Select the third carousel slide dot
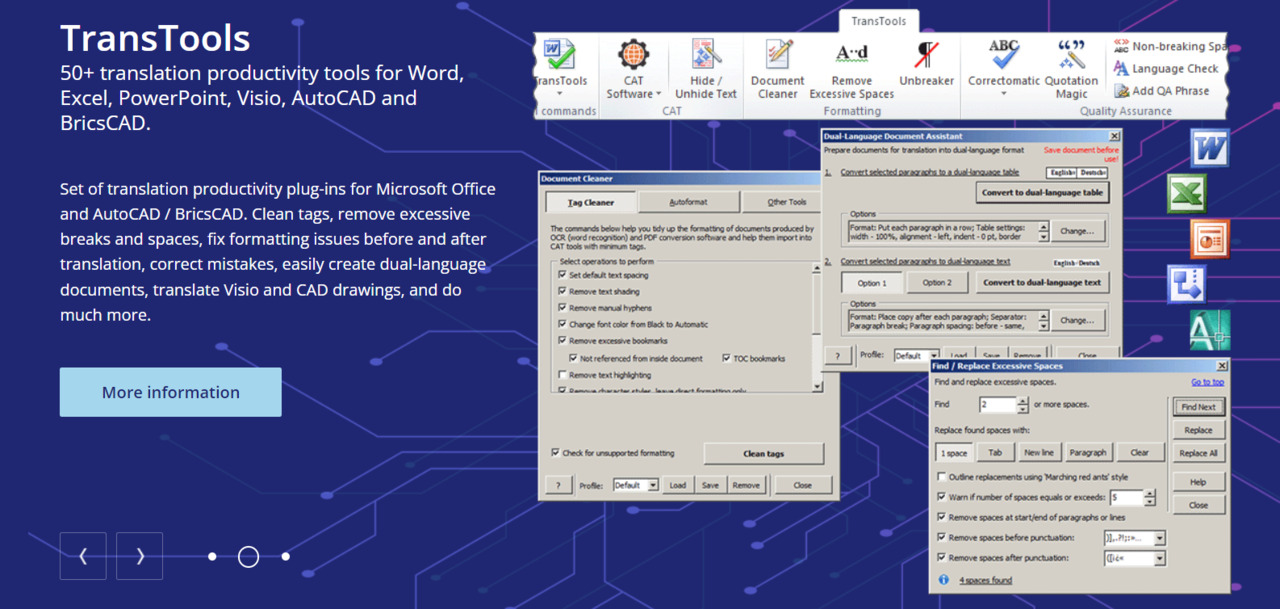1280x609 pixels. pos(285,556)
